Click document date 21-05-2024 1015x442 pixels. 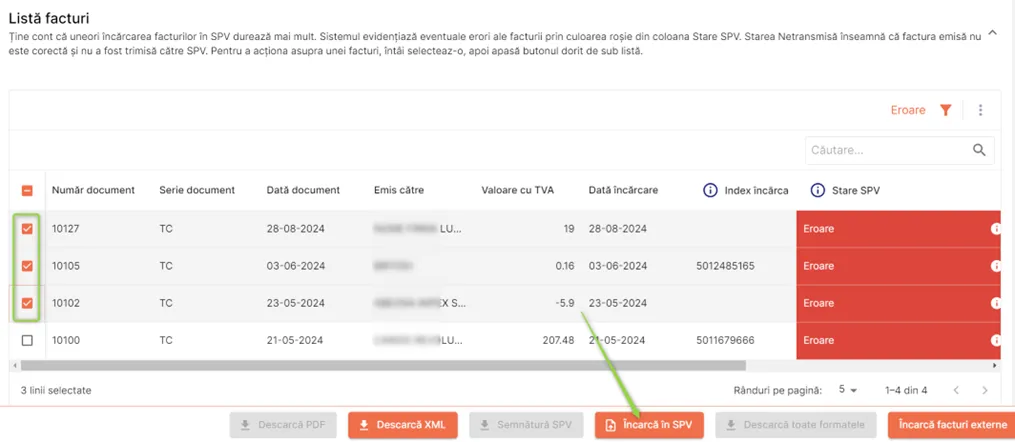click(296, 340)
